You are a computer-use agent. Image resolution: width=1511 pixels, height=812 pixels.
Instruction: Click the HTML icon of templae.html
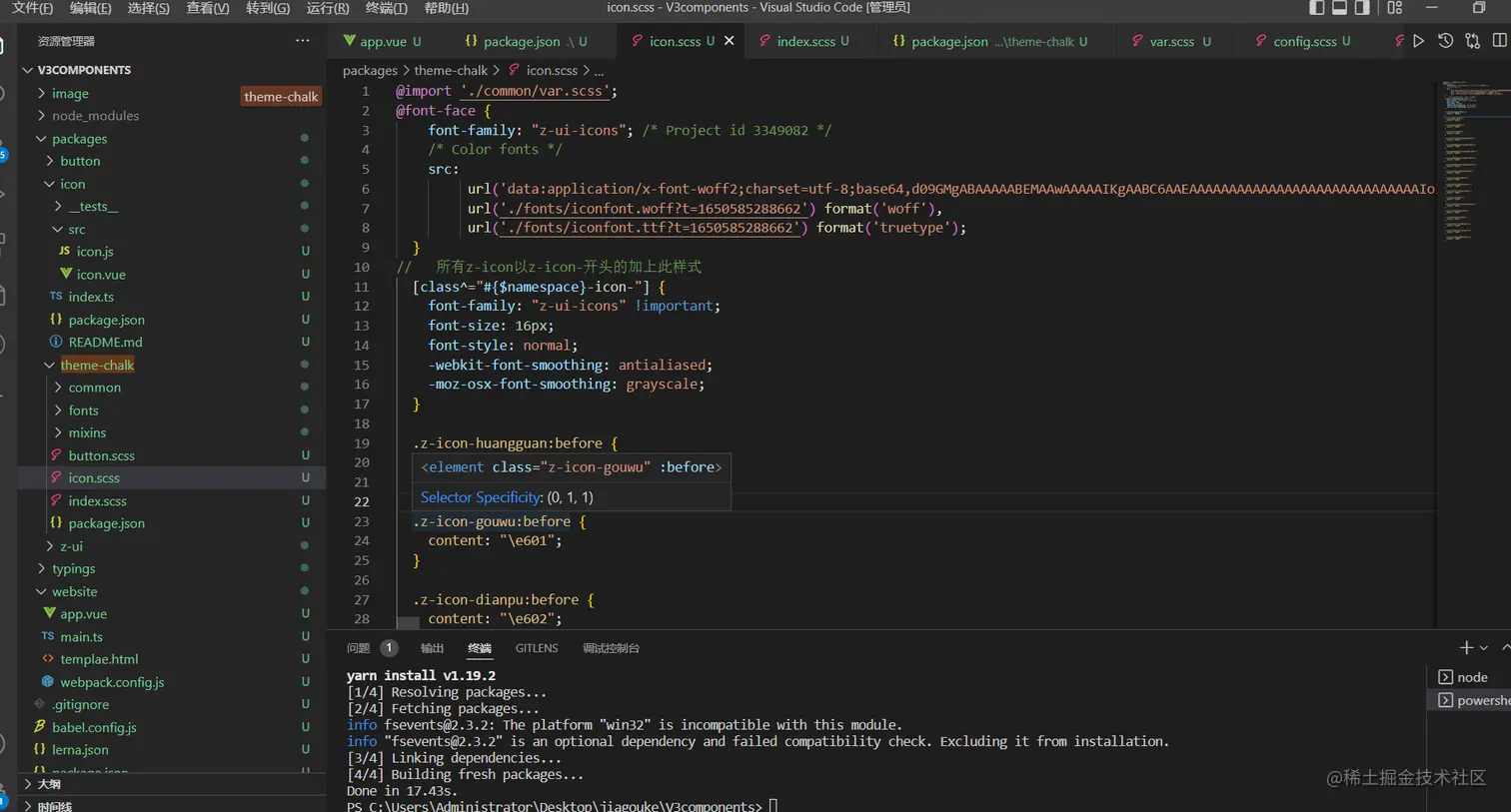(48, 658)
